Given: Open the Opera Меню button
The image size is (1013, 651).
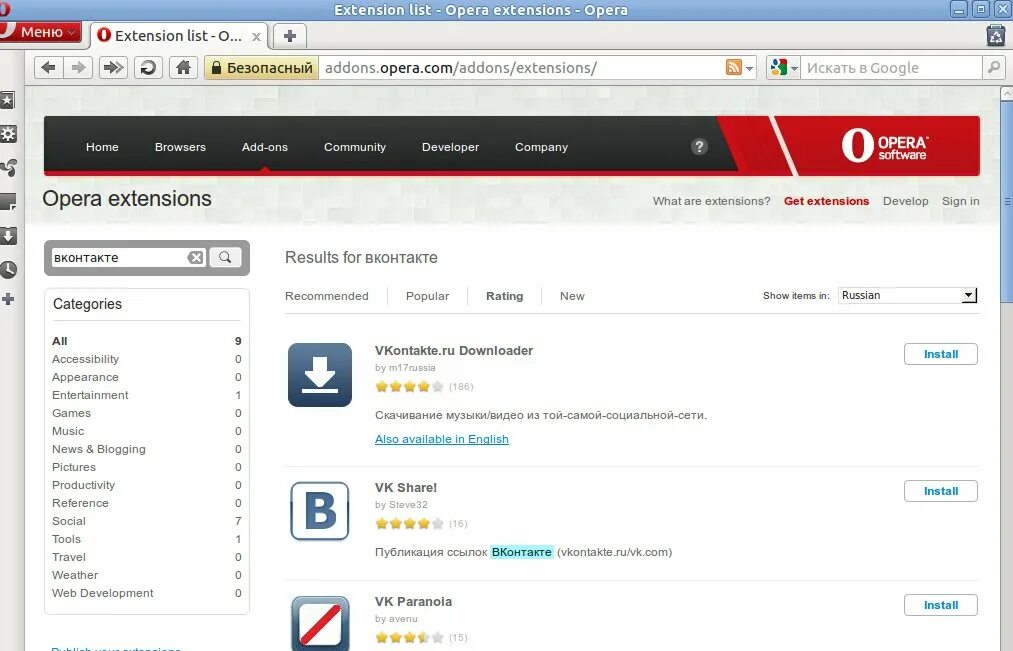Looking at the screenshot, I should [40, 32].
